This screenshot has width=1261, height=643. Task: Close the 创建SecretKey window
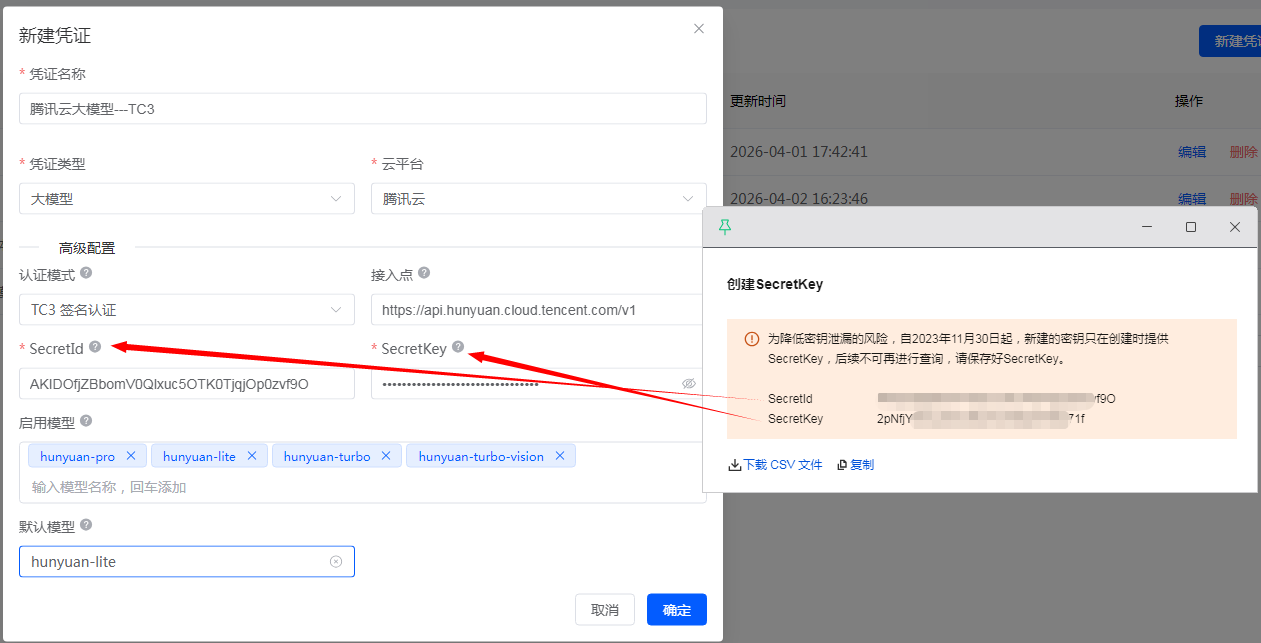point(1235,228)
